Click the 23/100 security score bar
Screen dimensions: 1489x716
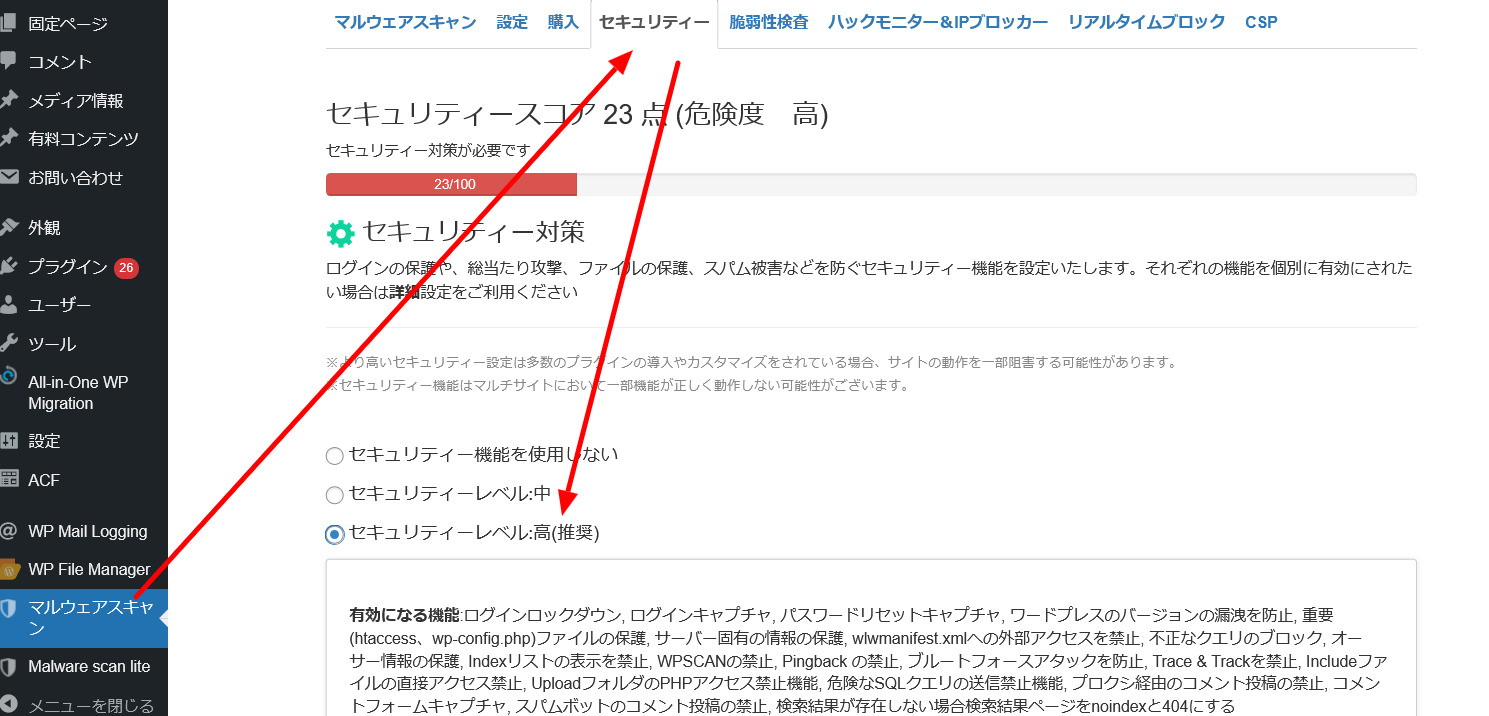tap(452, 184)
